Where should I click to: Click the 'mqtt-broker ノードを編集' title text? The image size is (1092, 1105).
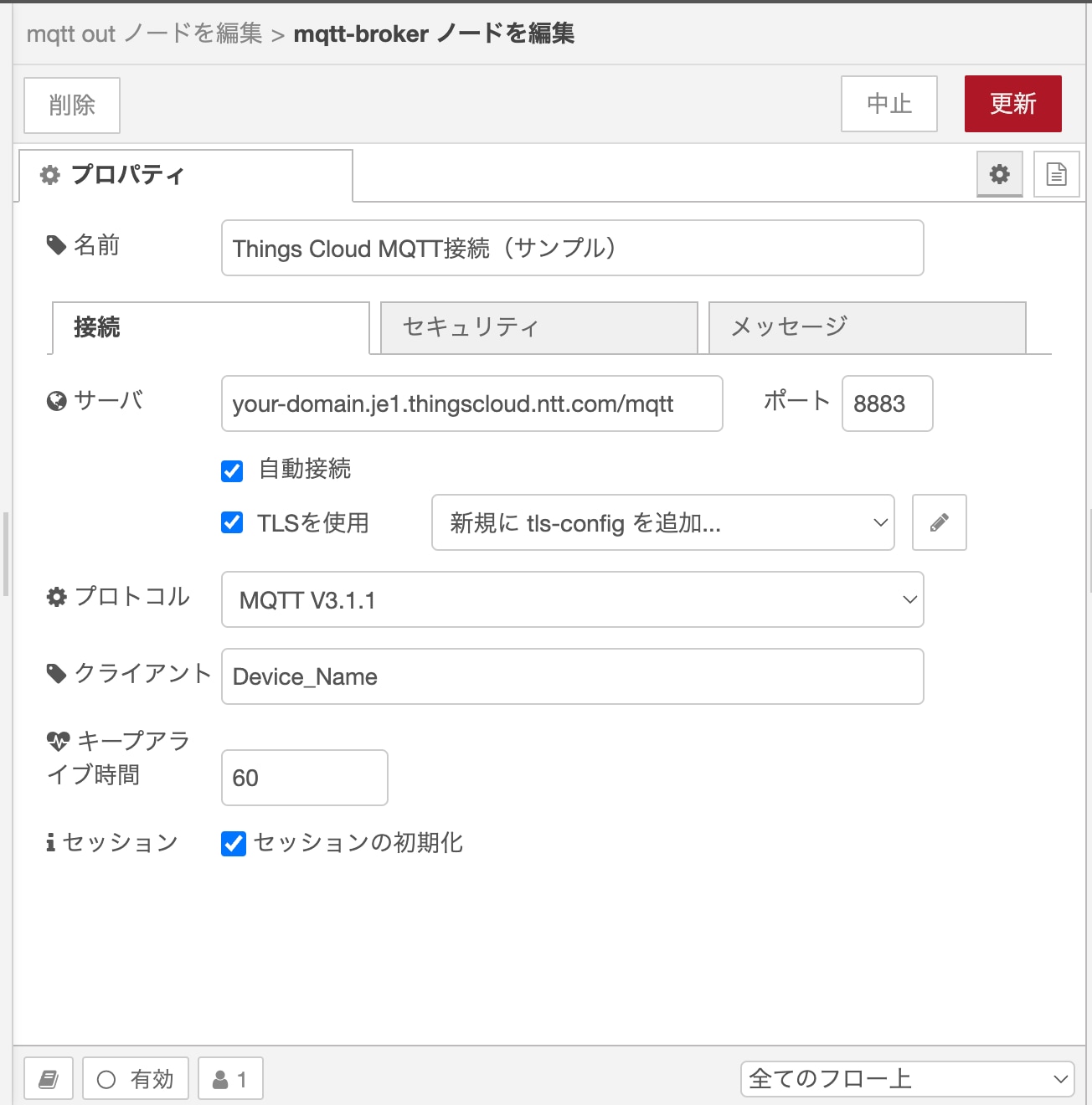click(x=434, y=33)
